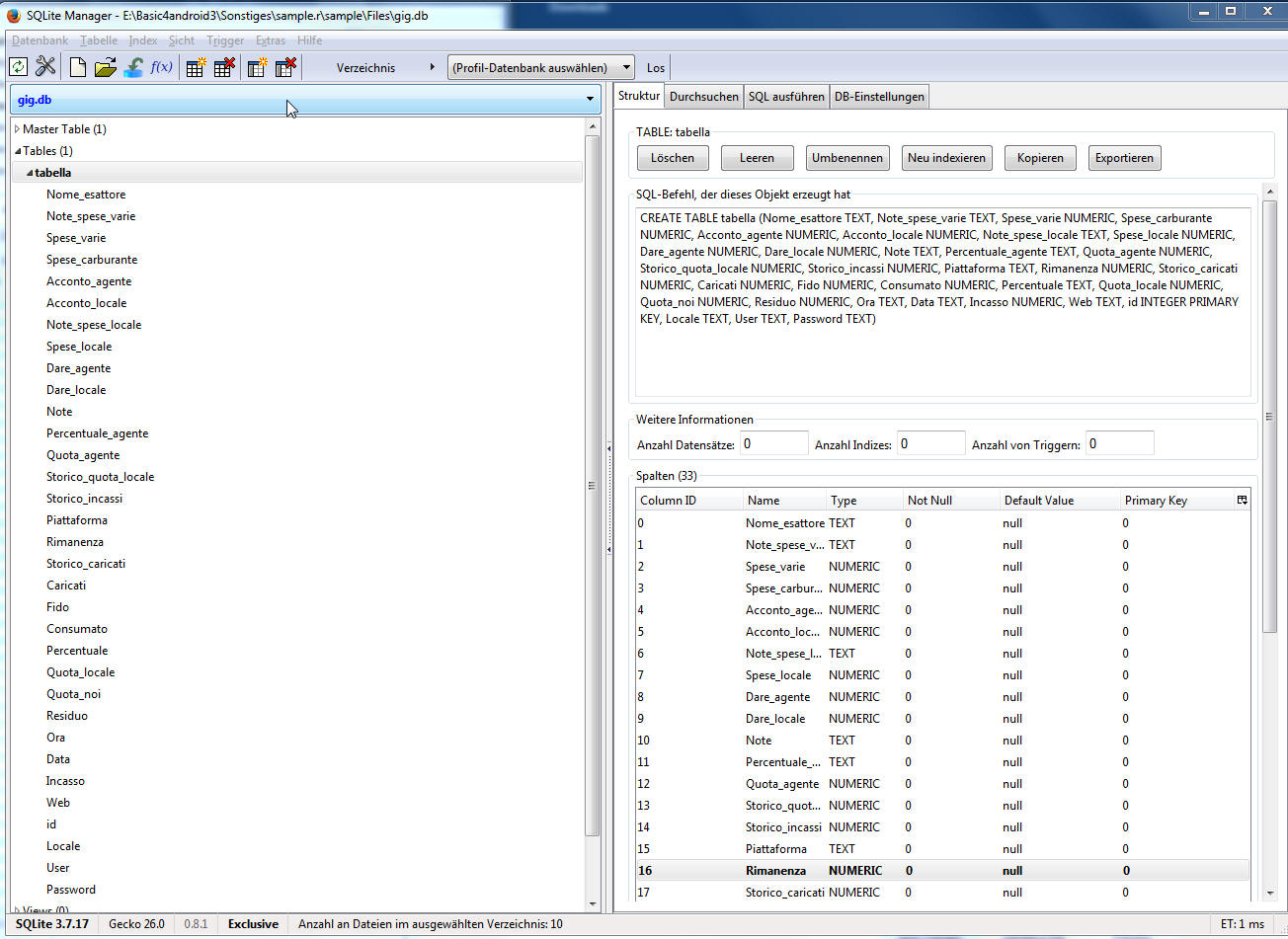
Task: Click the Anzahl von Triggern field
Action: (x=1119, y=444)
